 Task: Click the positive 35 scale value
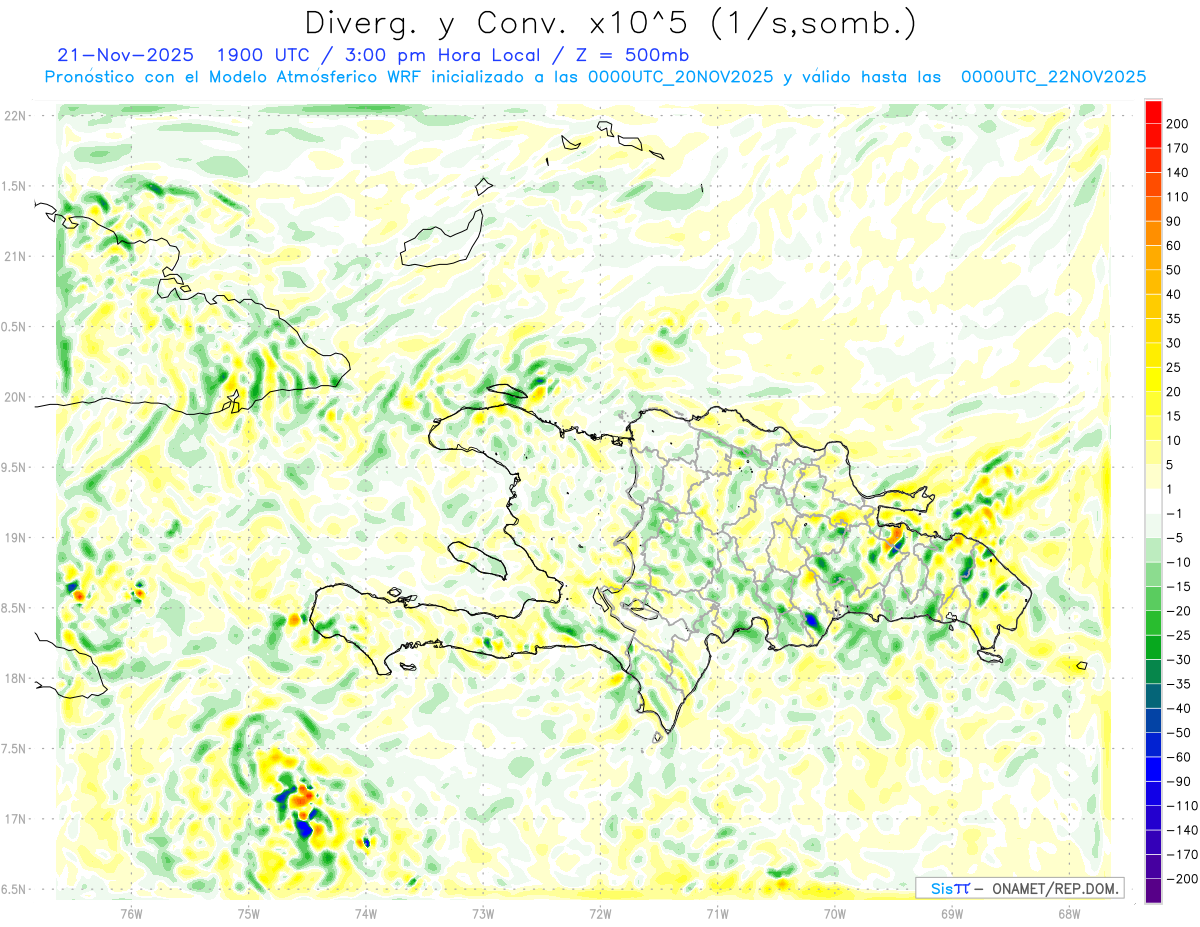click(x=1174, y=319)
